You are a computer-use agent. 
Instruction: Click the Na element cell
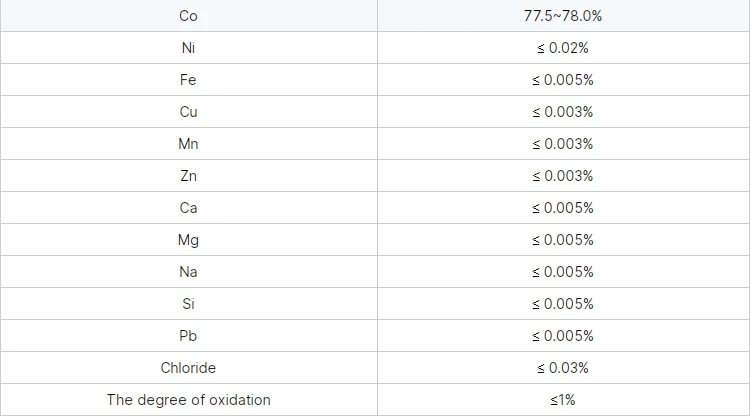tap(188, 272)
